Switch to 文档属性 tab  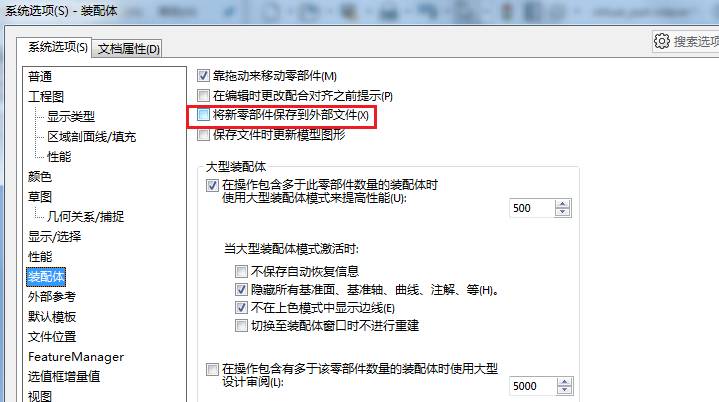pos(128,49)
